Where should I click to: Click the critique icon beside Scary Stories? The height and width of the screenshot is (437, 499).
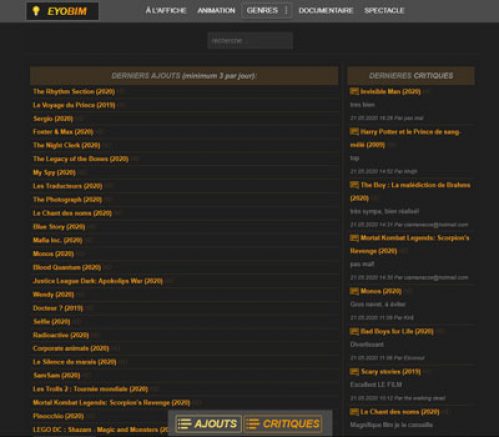(354, 372)
